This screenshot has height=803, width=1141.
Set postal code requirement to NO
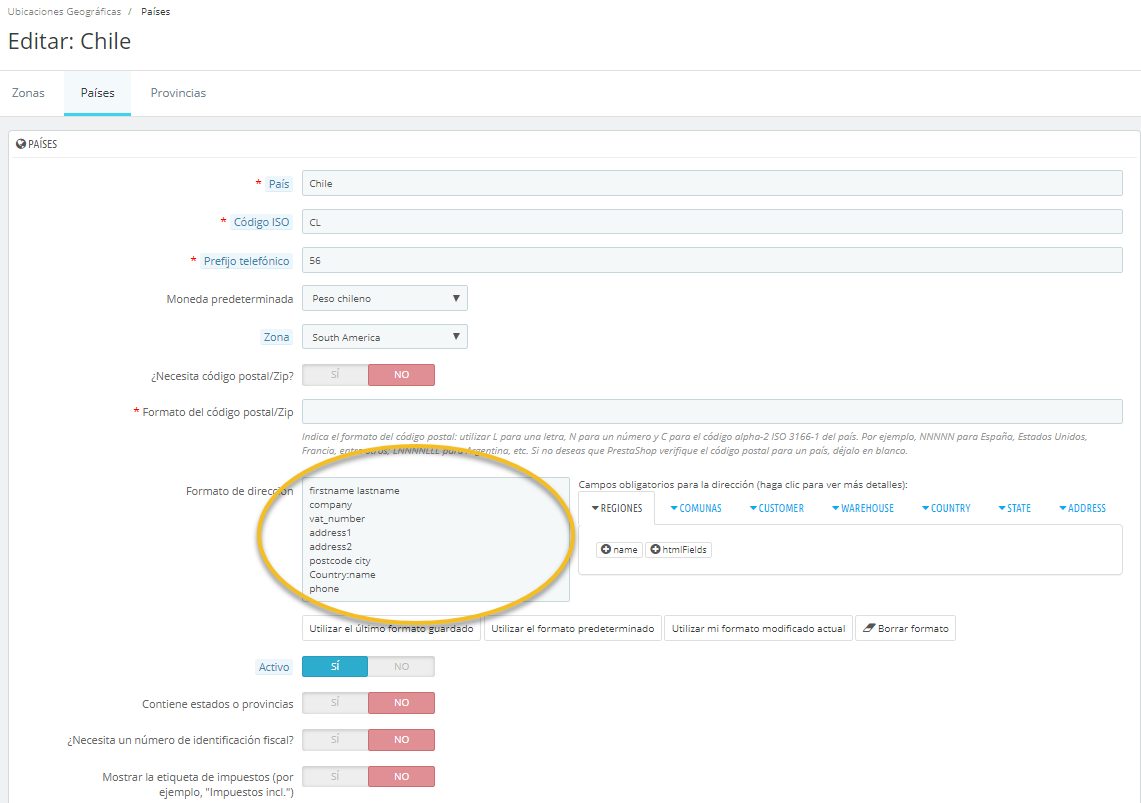tap(401, 375)
